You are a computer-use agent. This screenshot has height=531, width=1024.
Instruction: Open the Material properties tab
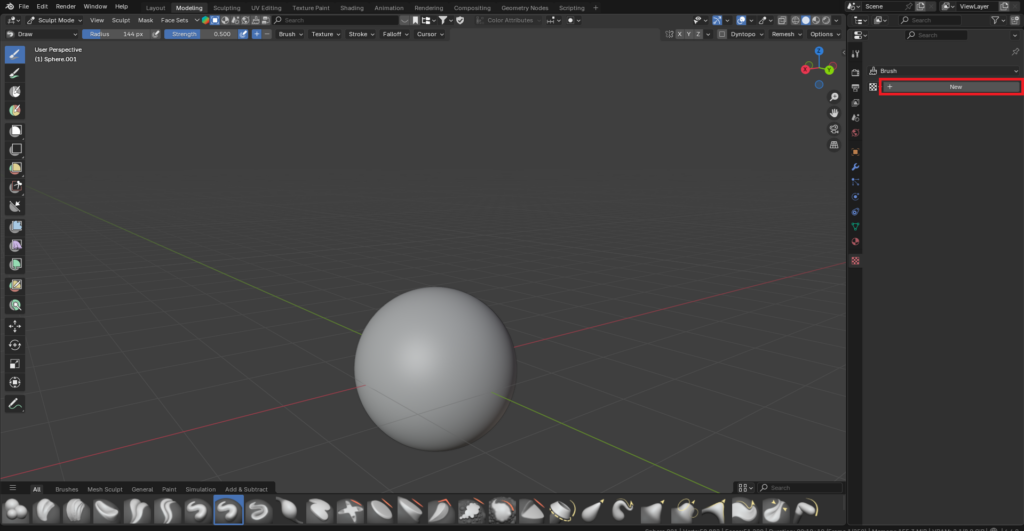856,242
